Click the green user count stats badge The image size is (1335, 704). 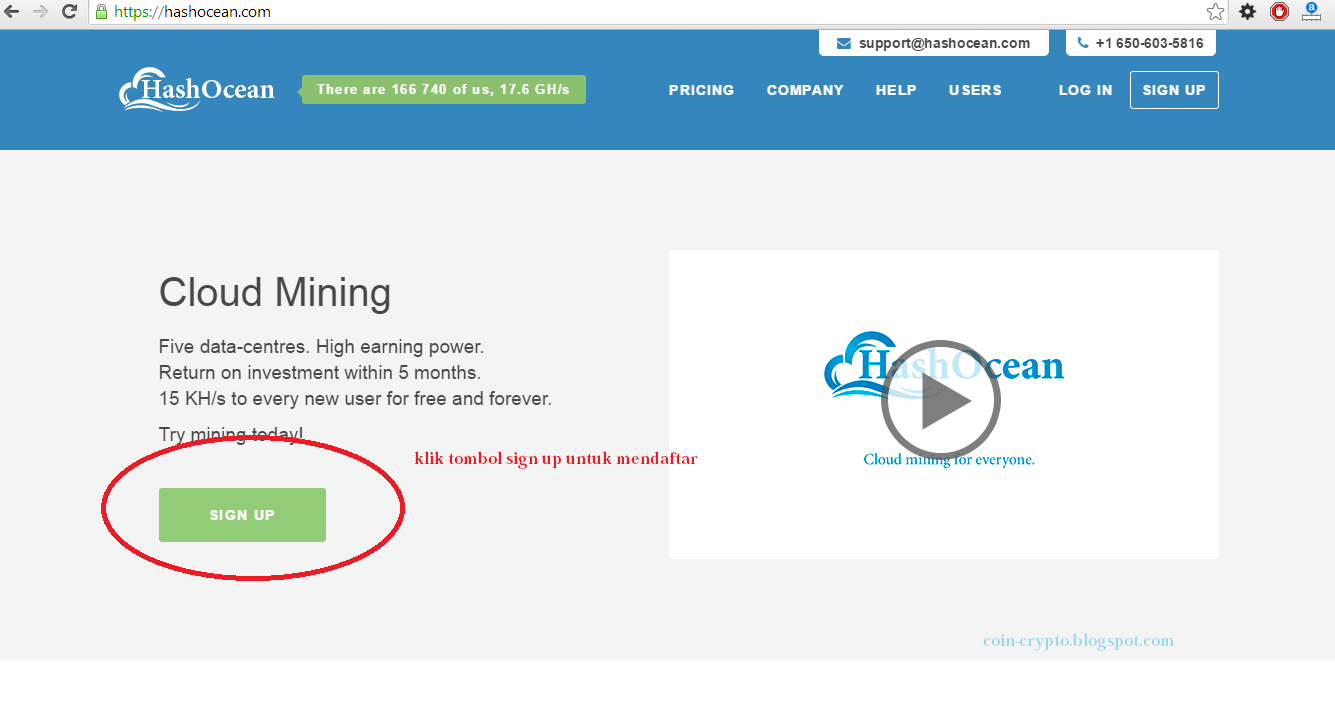[443, 90]
